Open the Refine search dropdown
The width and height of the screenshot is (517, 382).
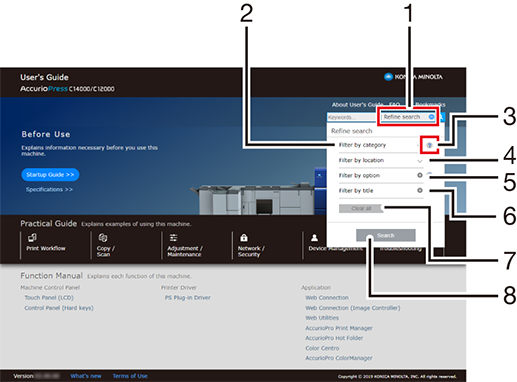[408, 117]
